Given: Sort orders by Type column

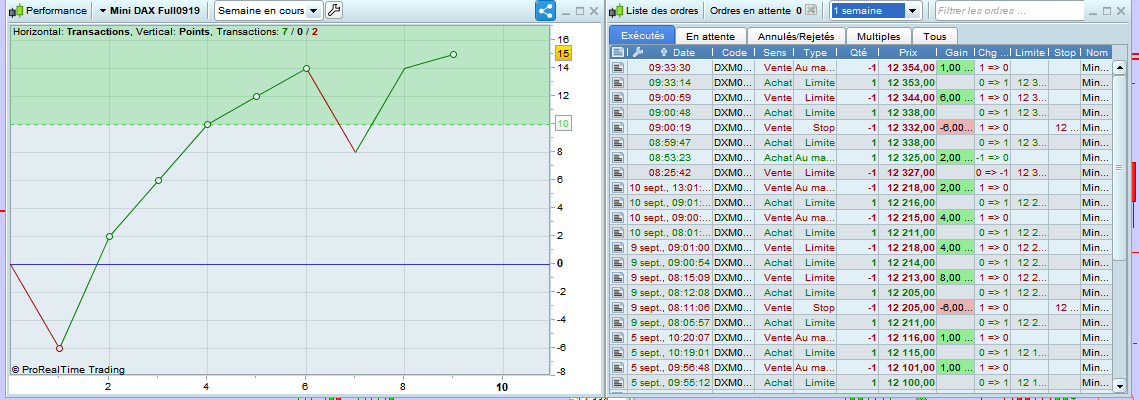Looking at the screenshot, I should click(815, 52).
